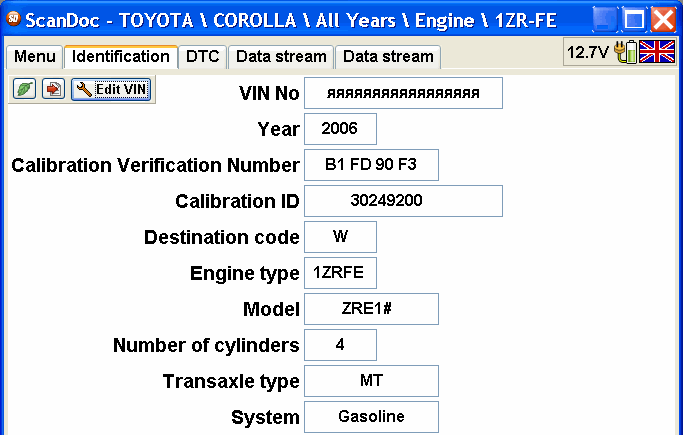This screenshot has width=683, height=435.
Task: Open the first Data stream tab
Action: (281, 57)
